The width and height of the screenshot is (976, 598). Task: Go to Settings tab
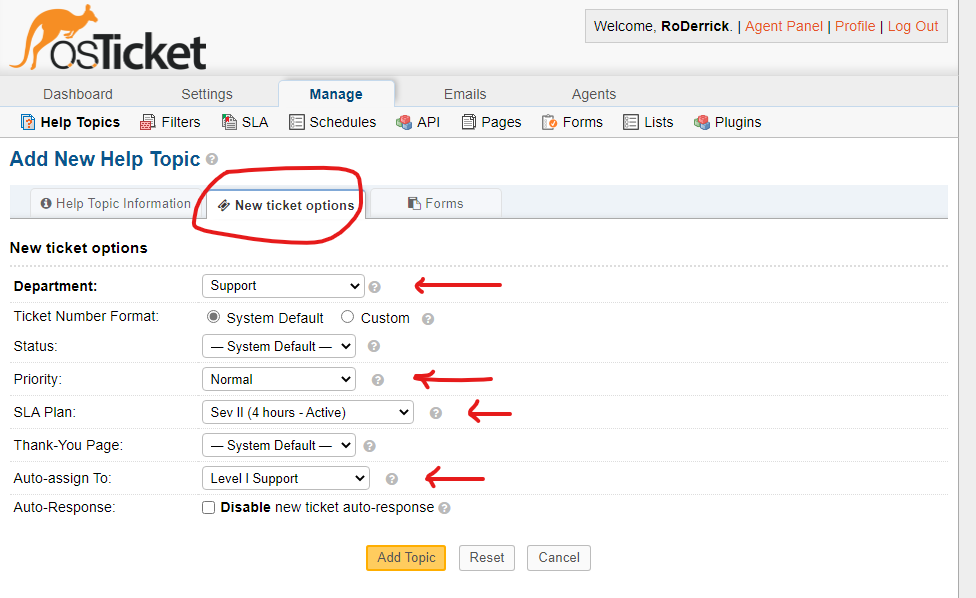coord(207,94)
